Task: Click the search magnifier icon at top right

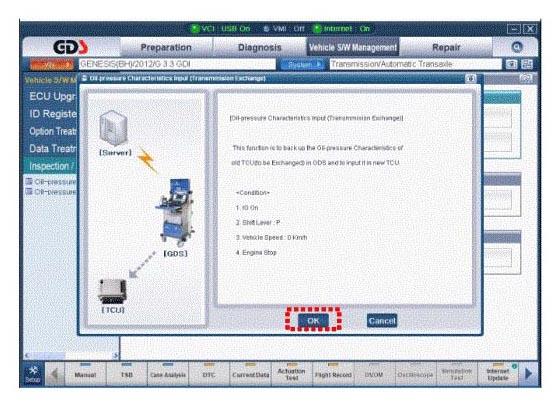Action: click(517, 47)
